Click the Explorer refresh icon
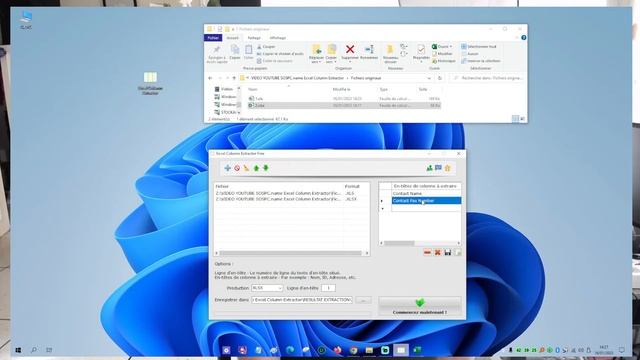Viewport: 640px width, 360px height. pos(440,78)
